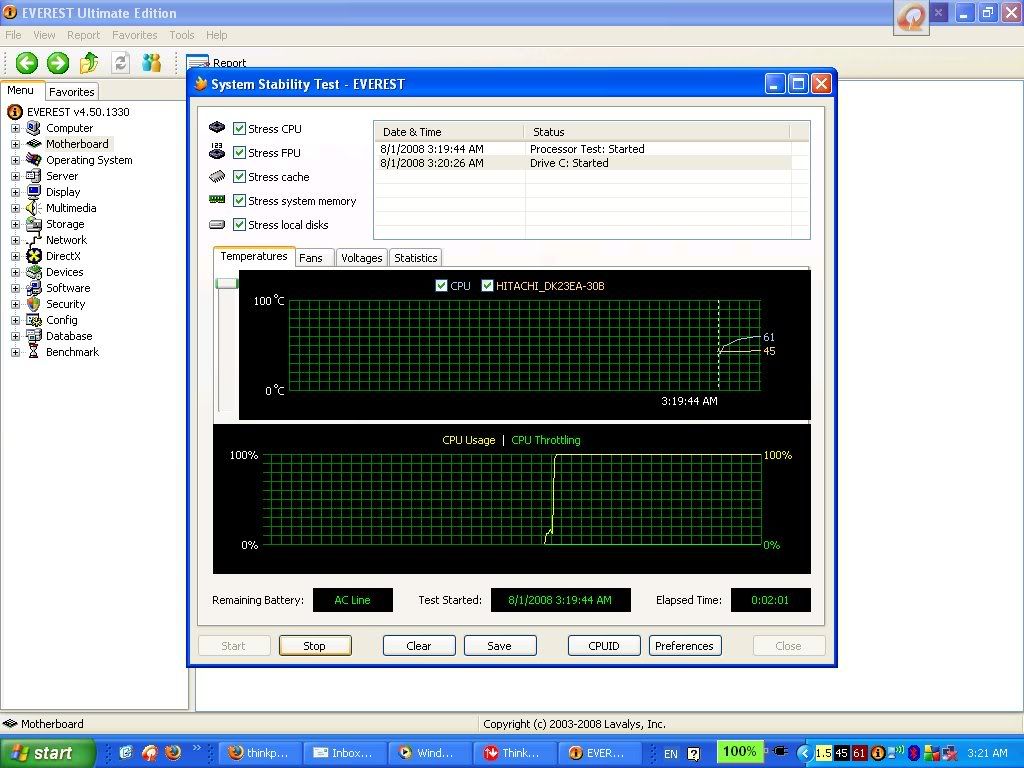Click the Clear button
Screen dimensions: 1024x768
click(419, 646)
